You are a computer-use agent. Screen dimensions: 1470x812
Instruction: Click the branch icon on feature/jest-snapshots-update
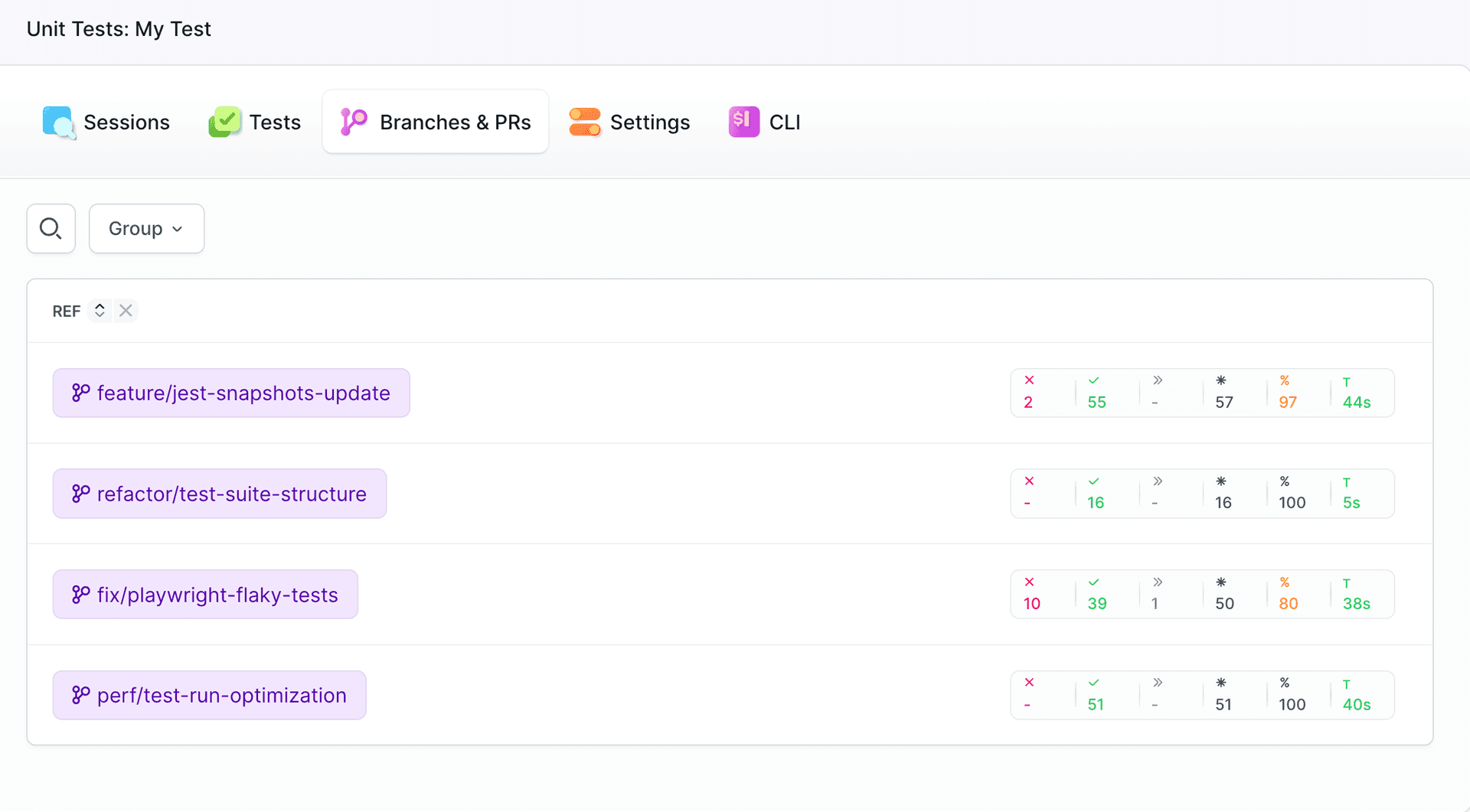[80, 393]
